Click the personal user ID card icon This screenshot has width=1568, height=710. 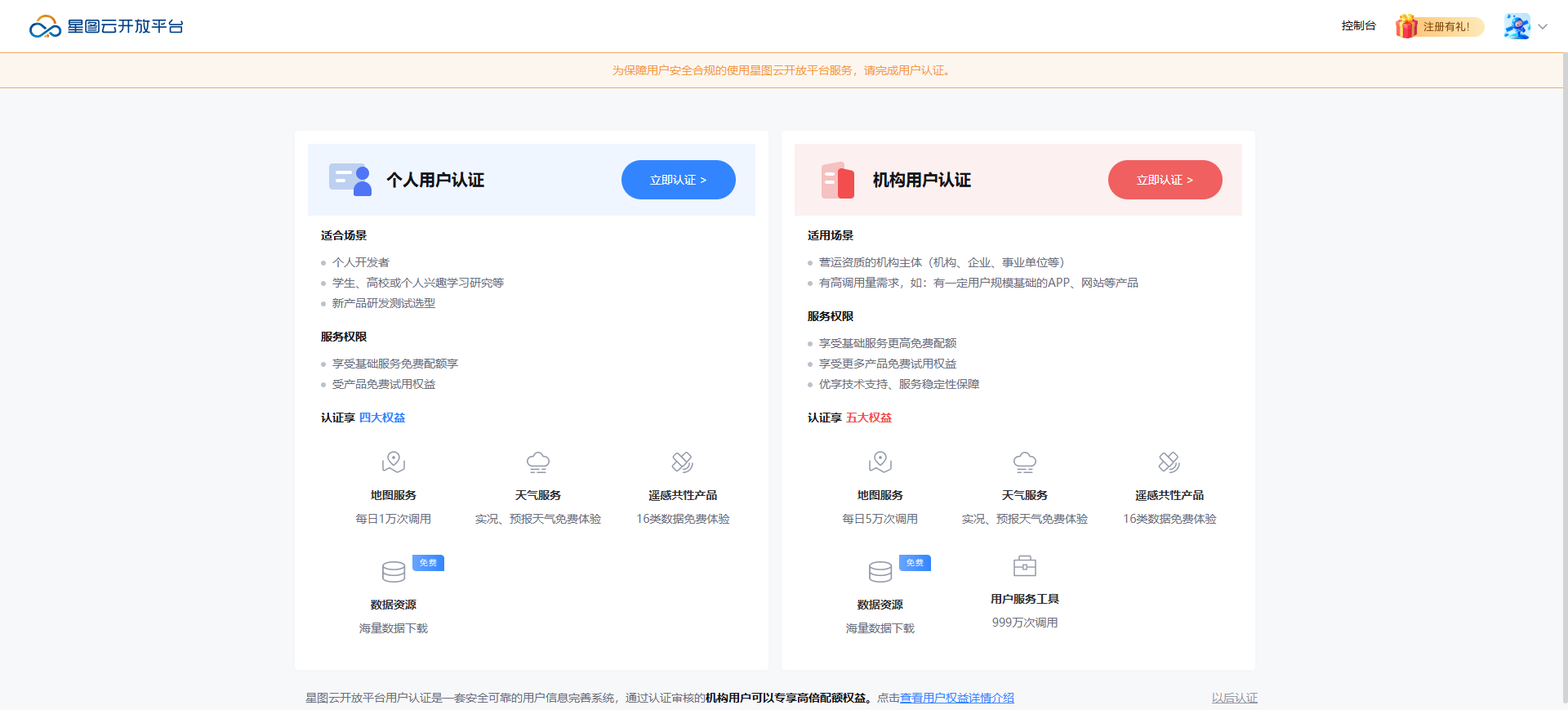pyautogui.click(x=350, y=180)
